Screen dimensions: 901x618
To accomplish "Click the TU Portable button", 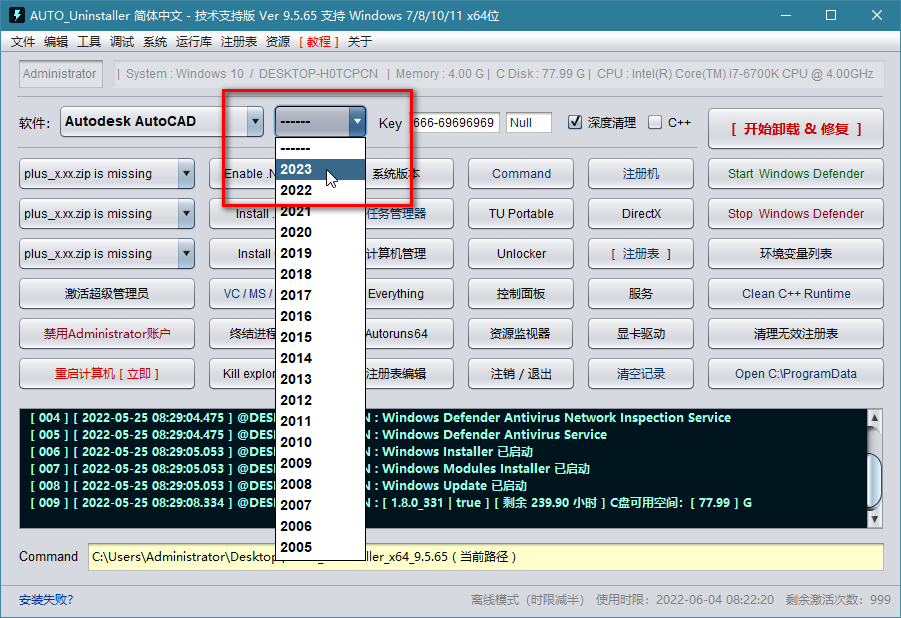I will 521,214.
